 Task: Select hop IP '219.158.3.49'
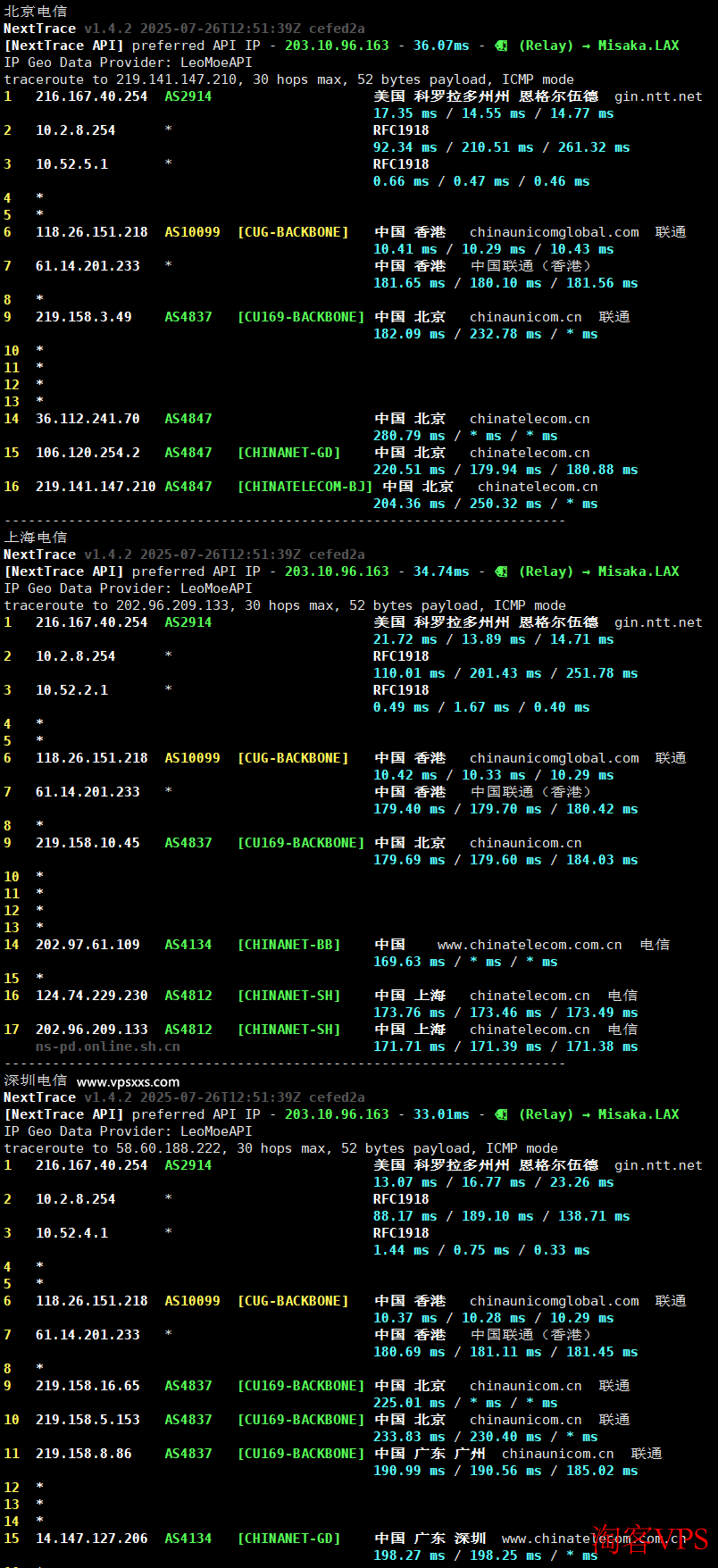[84, 317]
